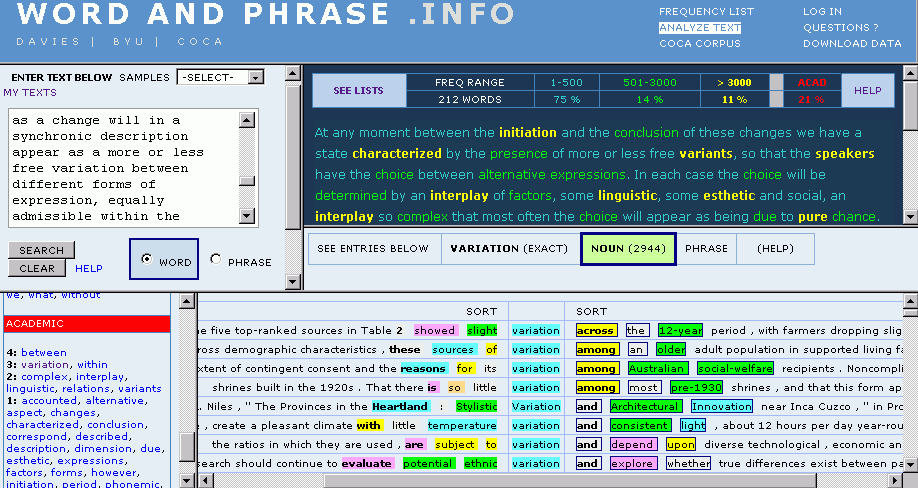This screenshot has width=918, height=488.
Task: Open the SAMPLES select dropdown
Action: click(220, 77)
